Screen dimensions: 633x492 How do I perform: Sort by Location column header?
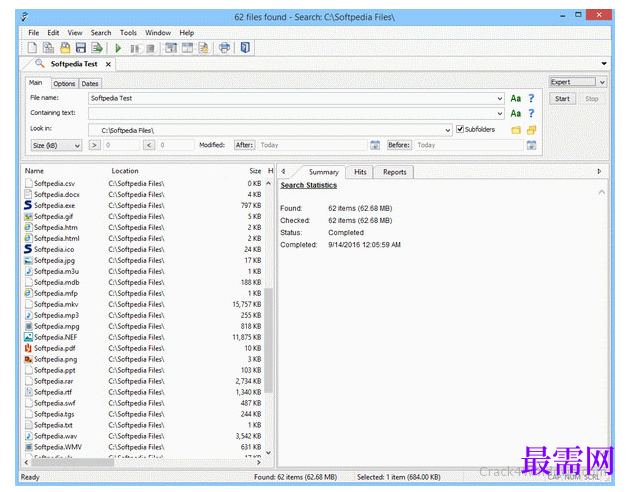[x=125, y=171]
